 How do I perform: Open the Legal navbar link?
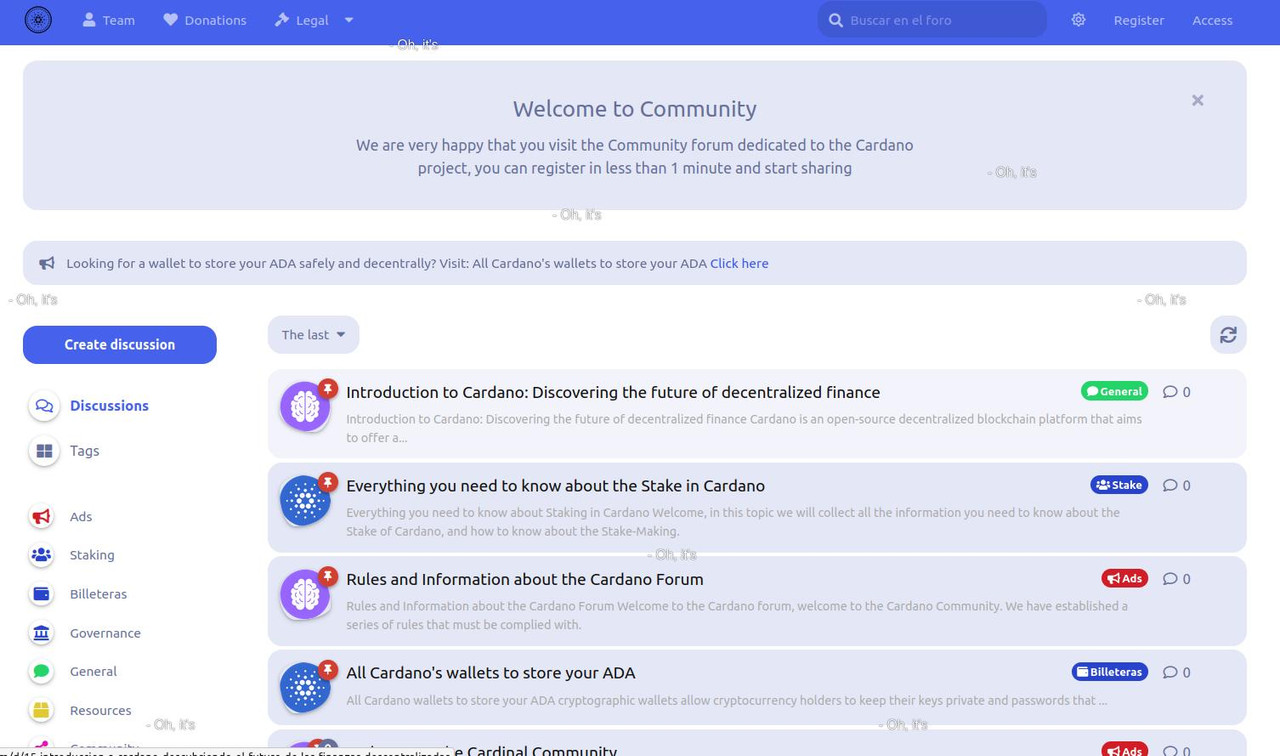(301, 20)
